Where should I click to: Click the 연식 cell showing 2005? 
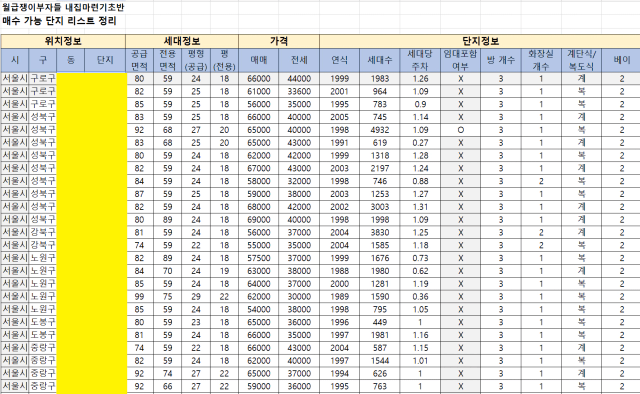(x=340, y=117)
